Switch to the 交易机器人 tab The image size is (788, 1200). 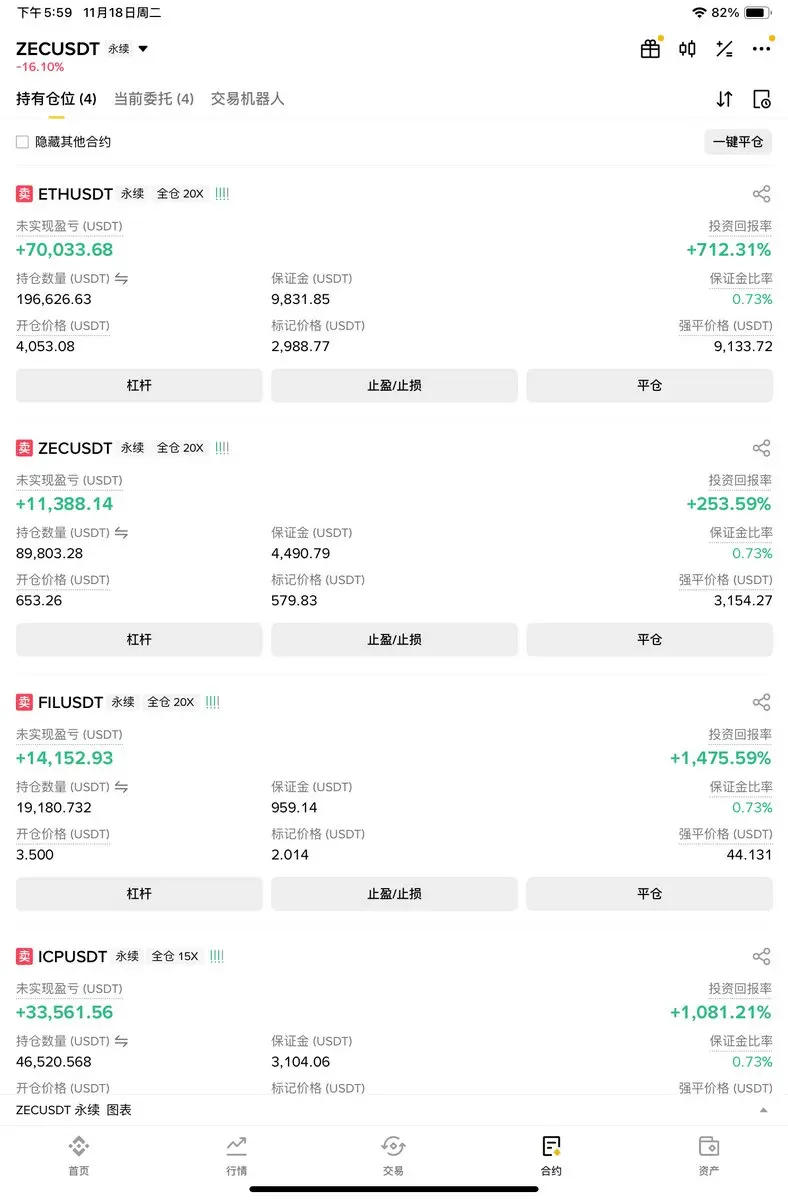pos(248,99)
